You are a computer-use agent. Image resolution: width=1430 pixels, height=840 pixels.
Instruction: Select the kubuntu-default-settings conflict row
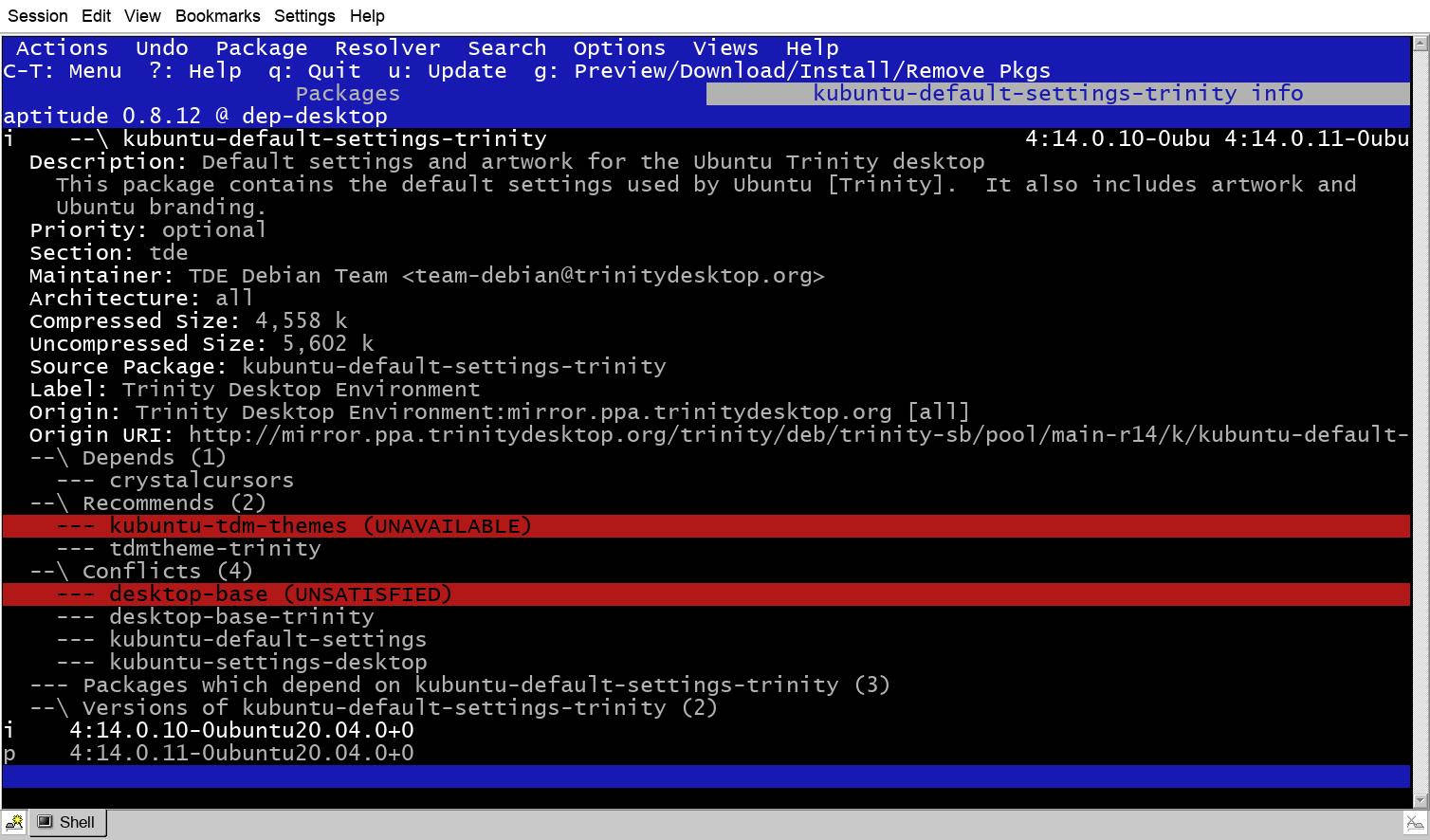[242, 640]
